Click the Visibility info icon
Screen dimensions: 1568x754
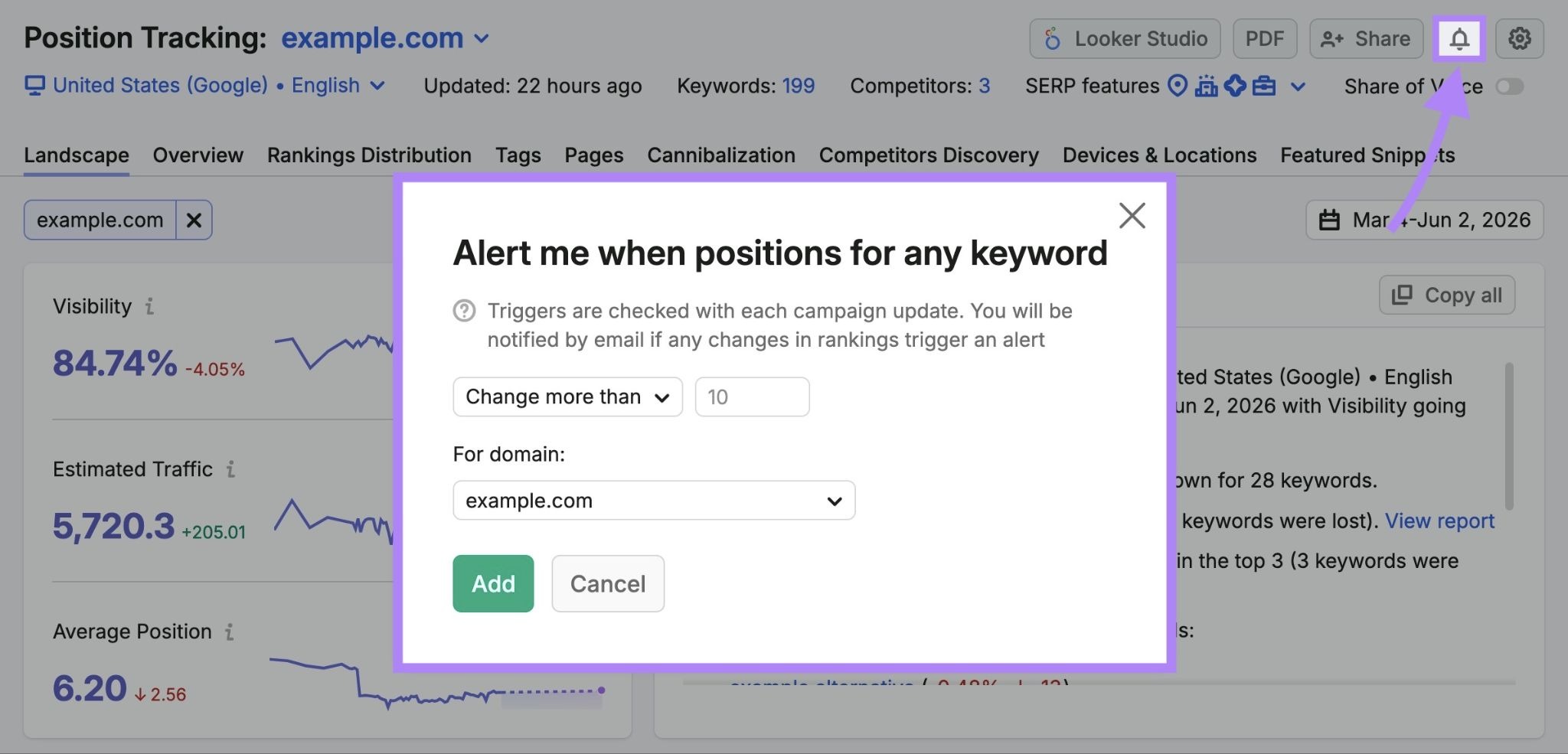(150, 307)
